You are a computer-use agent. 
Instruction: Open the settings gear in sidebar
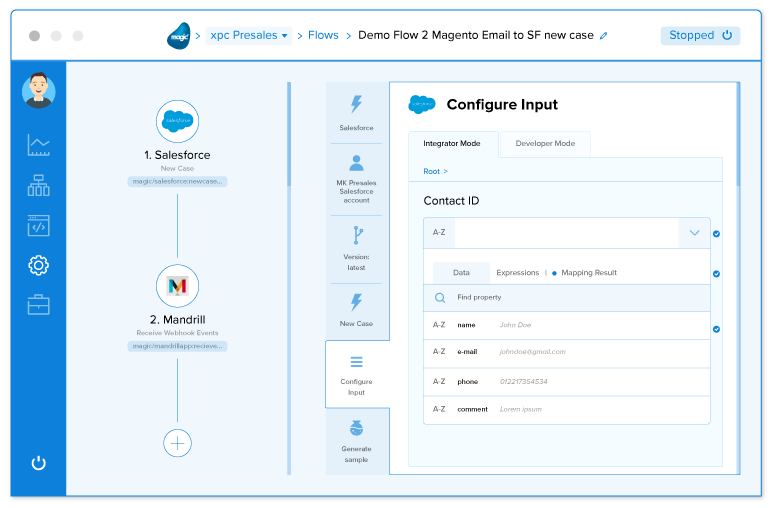coord(38,265)
